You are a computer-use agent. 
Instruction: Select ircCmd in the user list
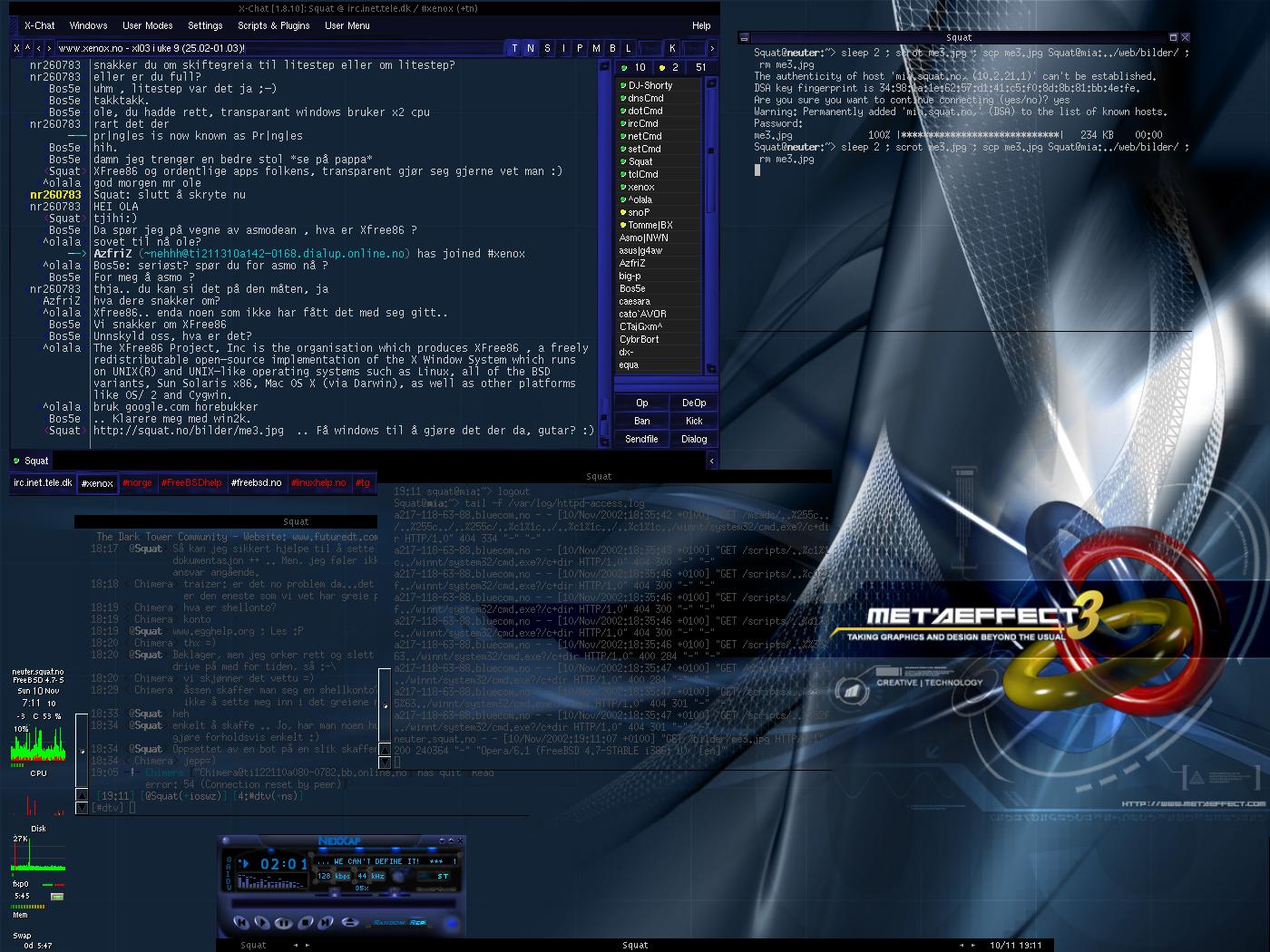[658, 123]
